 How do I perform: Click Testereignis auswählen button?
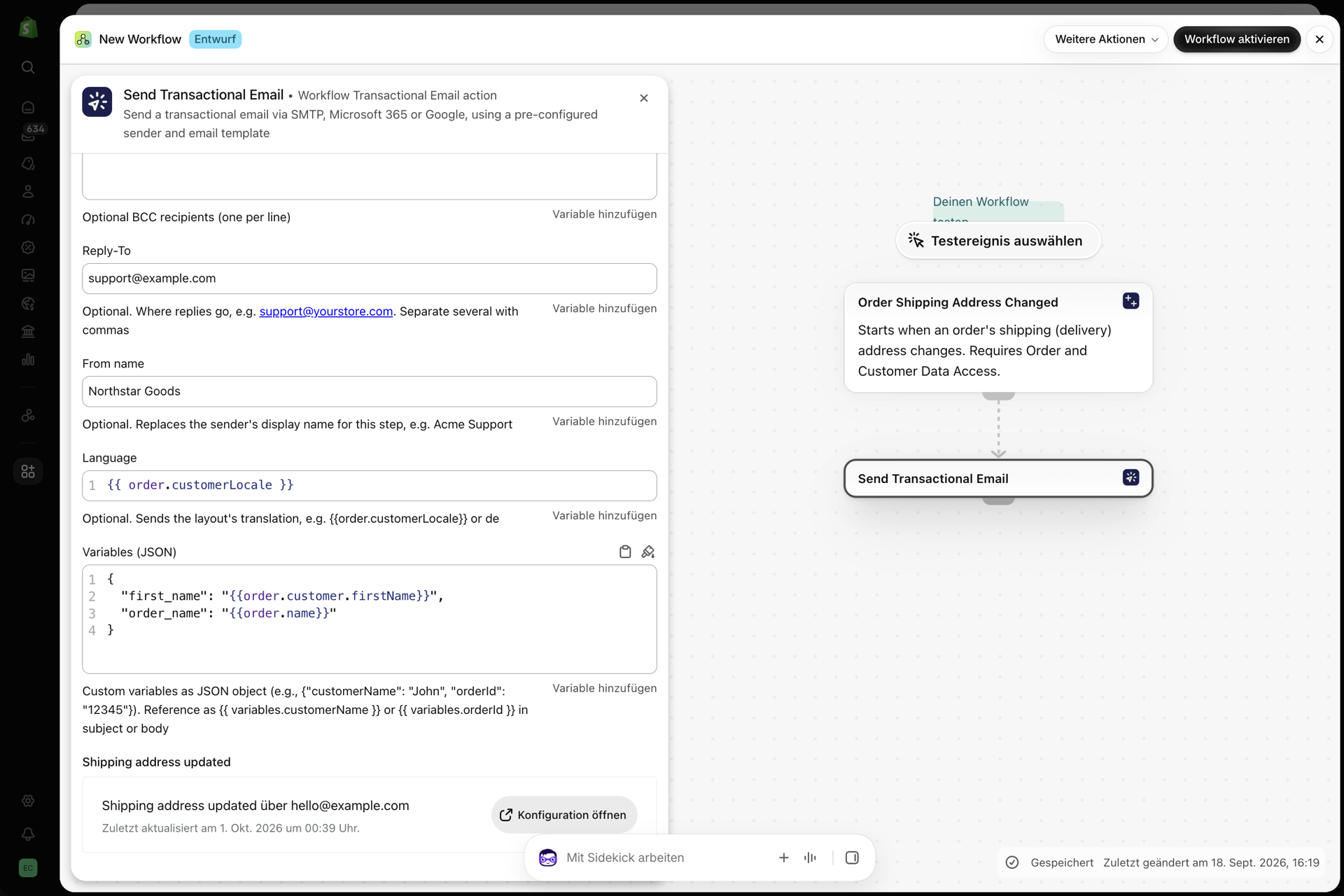[998, 241]
